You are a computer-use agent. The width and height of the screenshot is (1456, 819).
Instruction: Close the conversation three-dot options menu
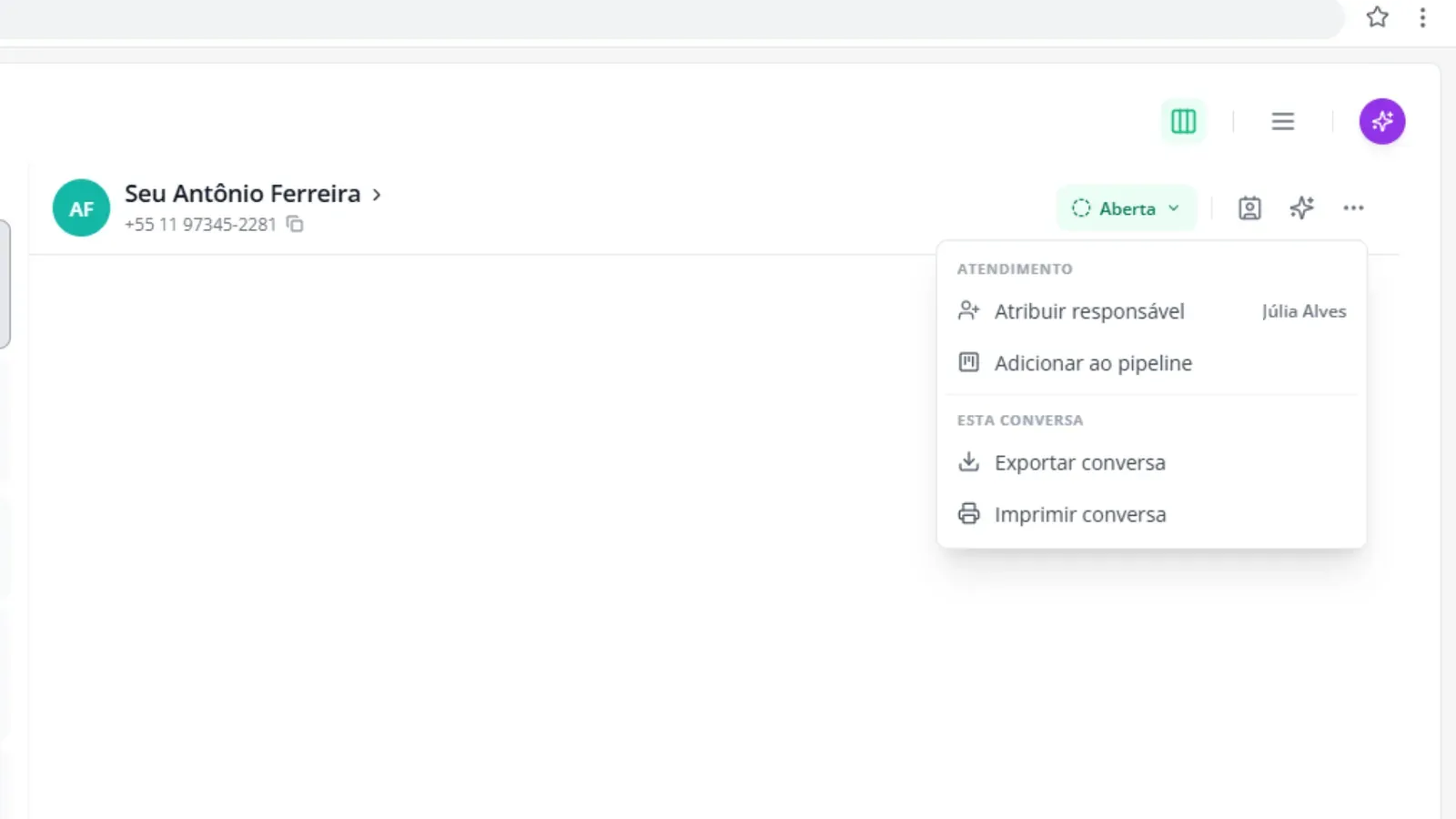[x=1353, y=208]
